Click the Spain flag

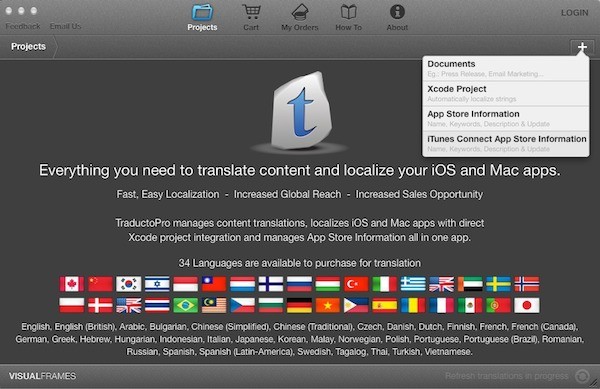pyautogui.click(x=385, y=306)
